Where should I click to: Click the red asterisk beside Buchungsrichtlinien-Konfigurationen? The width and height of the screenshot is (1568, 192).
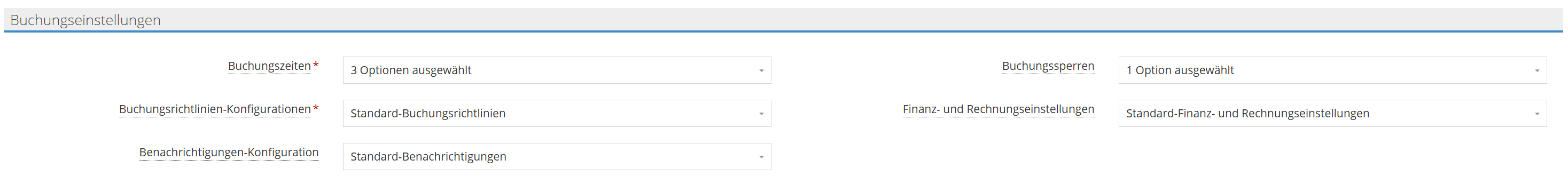(315, 108)
